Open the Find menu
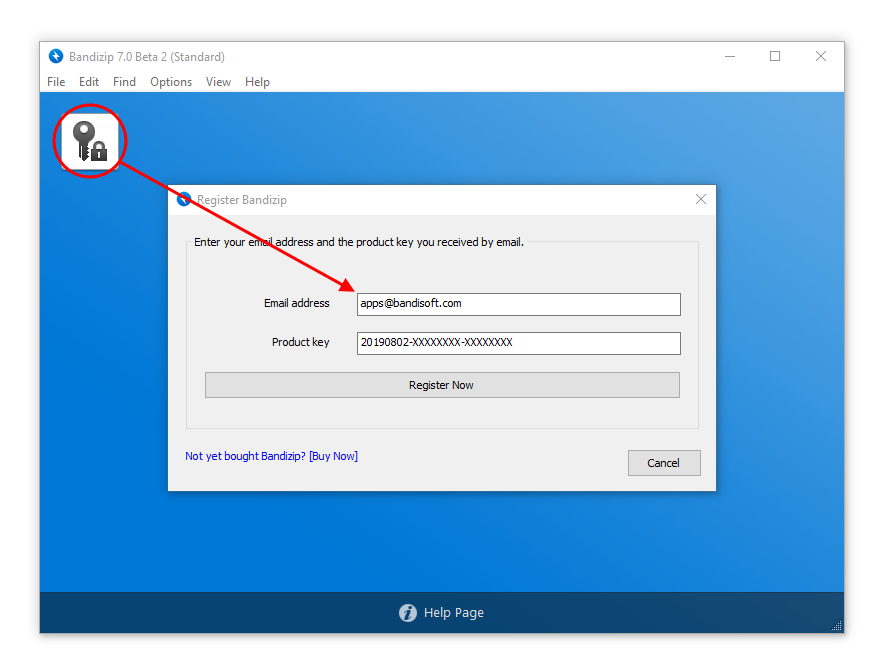 (124, 82)
